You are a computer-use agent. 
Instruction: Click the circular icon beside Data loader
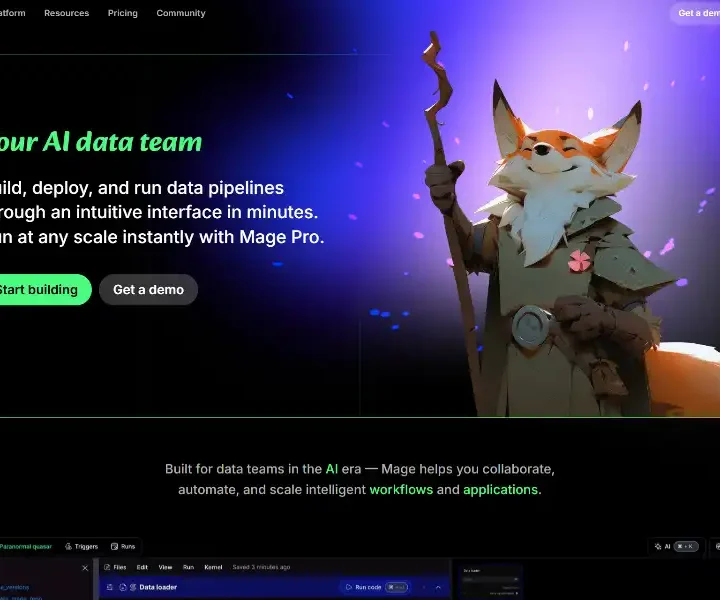pos(123,587)
